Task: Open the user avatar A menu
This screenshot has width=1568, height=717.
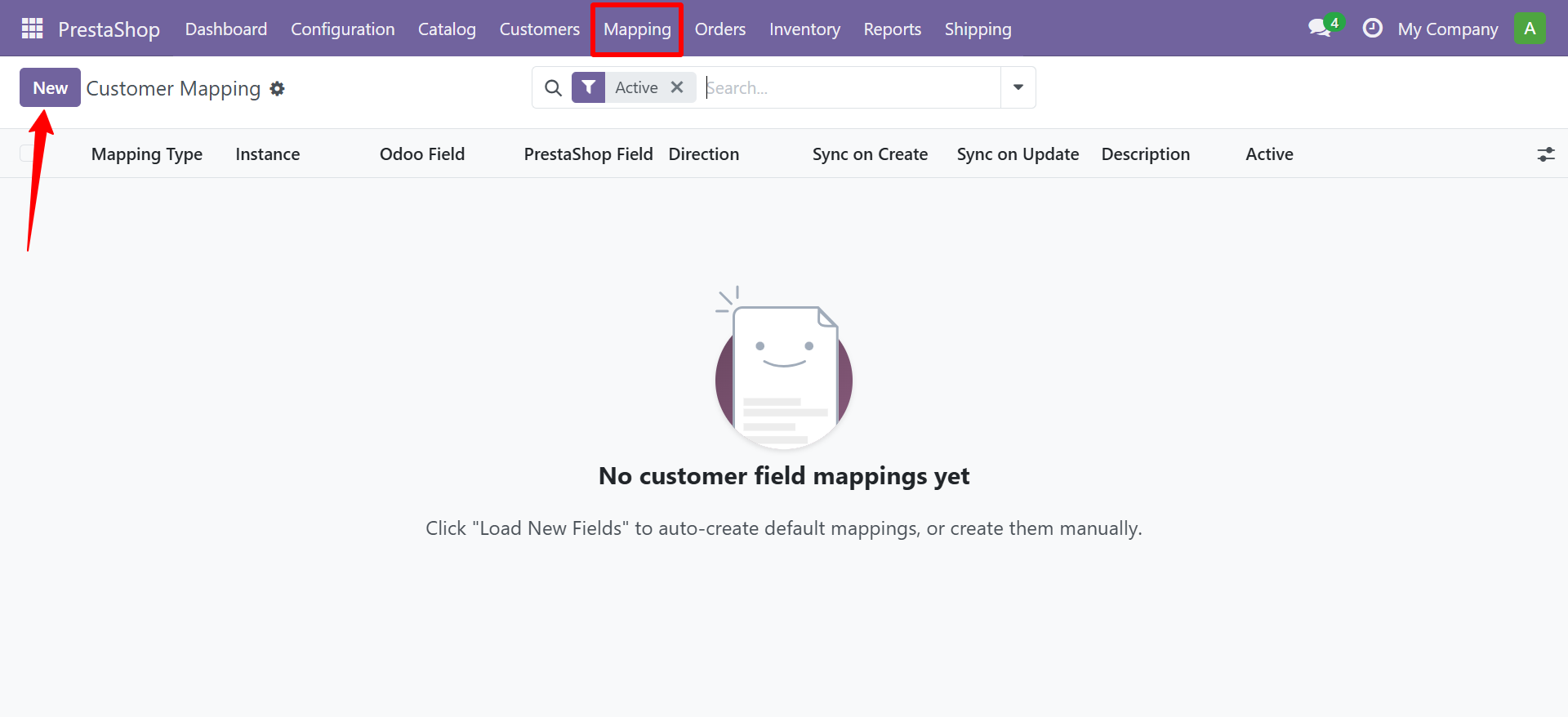Action: (x=1530, y=29)
